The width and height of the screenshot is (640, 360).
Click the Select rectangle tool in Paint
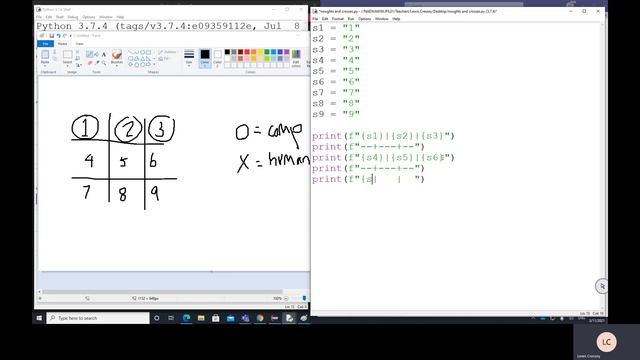coord(67,55)
